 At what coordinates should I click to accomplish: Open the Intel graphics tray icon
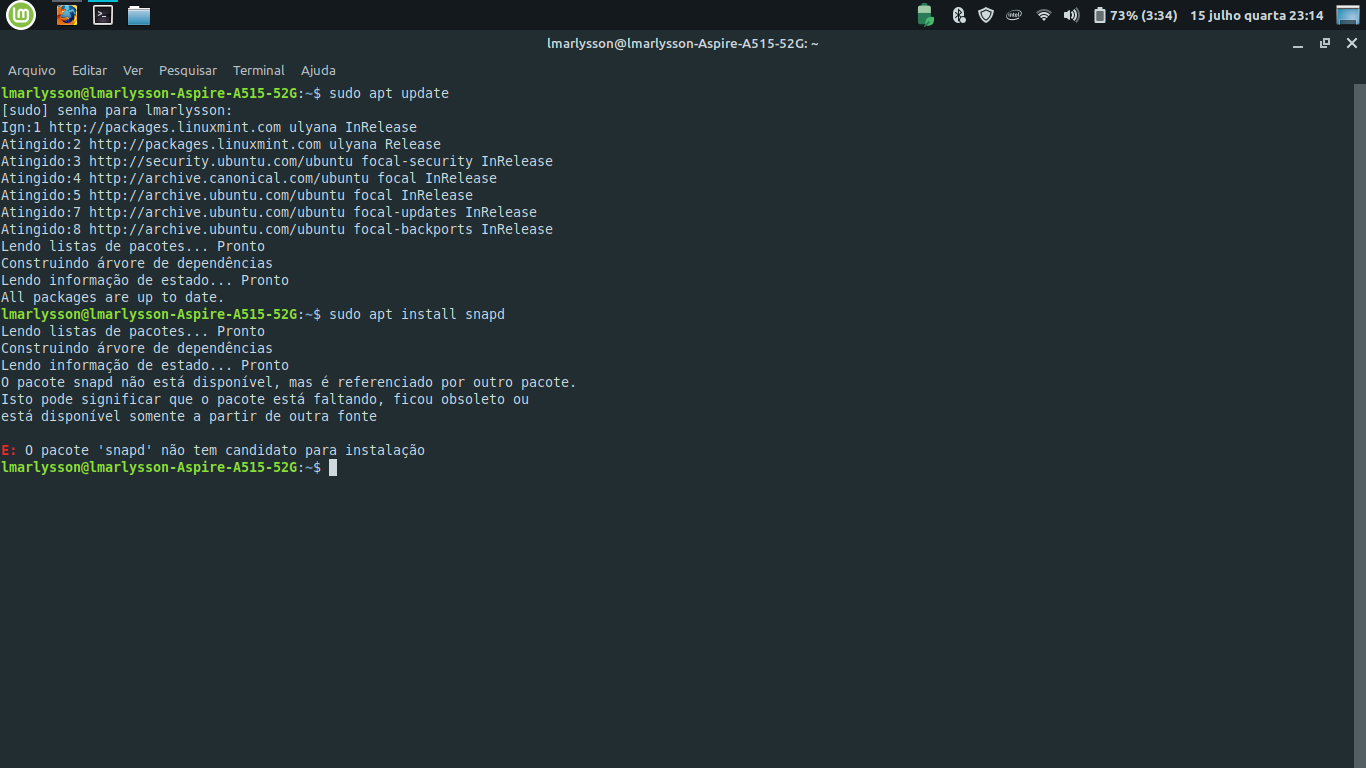coord(1014,15)
